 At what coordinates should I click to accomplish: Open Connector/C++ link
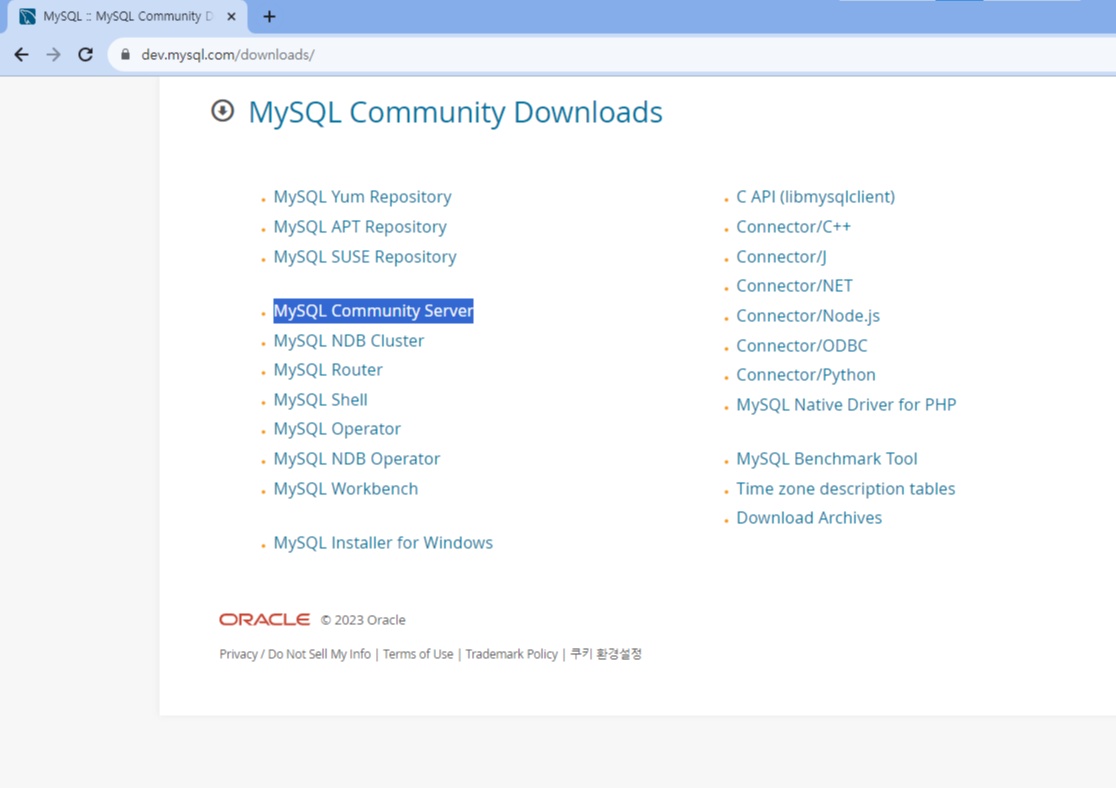click(x=794, y=226)
